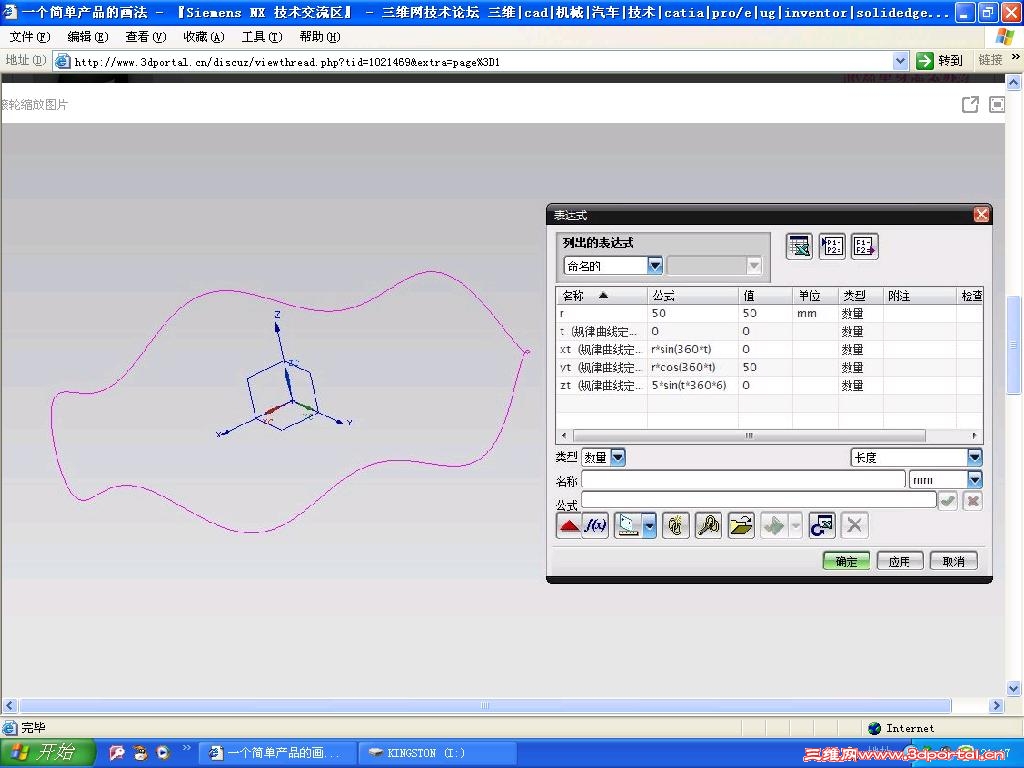
Task: Click the import expressions P1-P2 icon
Action: 832,246
